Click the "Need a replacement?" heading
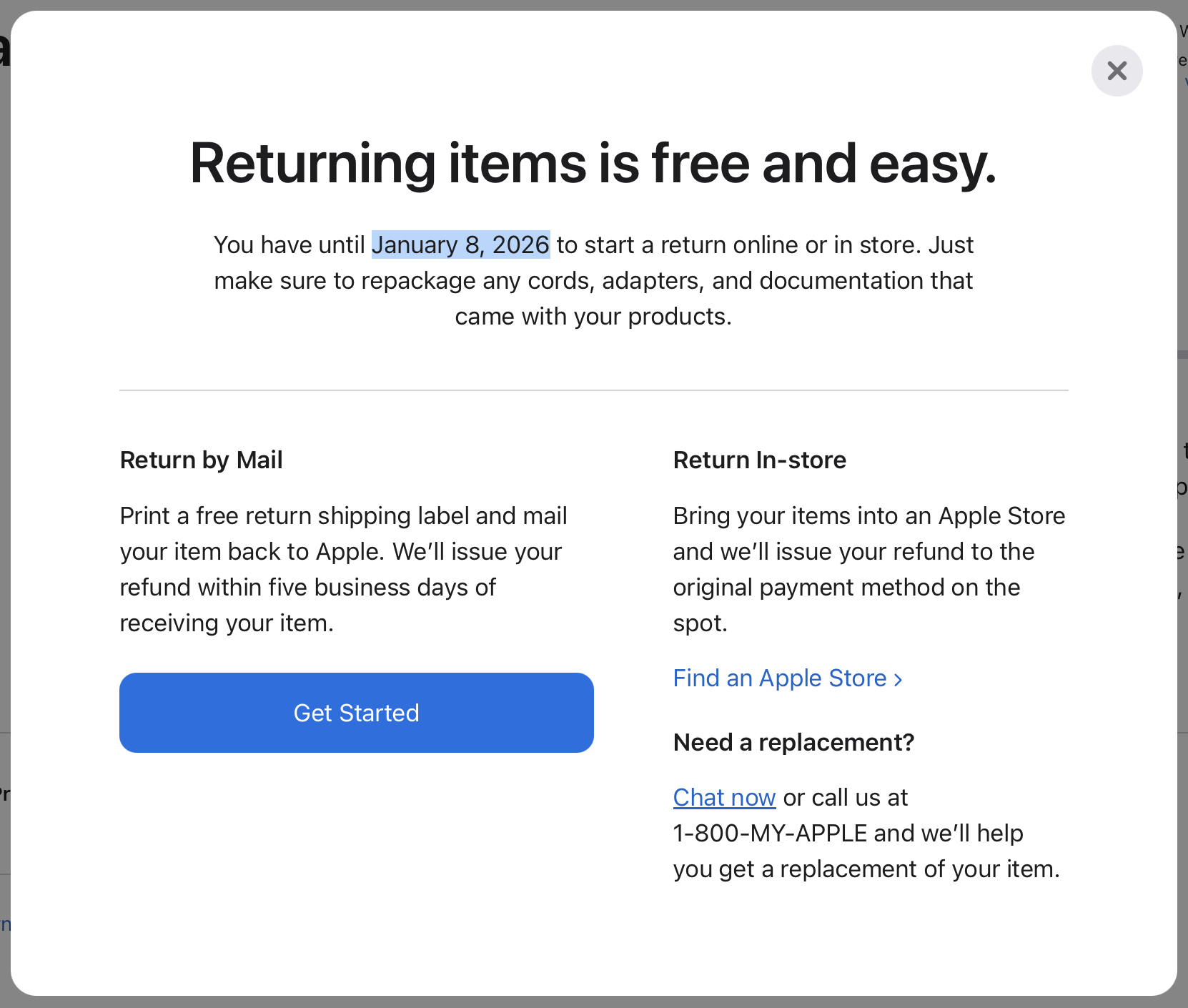 tap(793, 742)
